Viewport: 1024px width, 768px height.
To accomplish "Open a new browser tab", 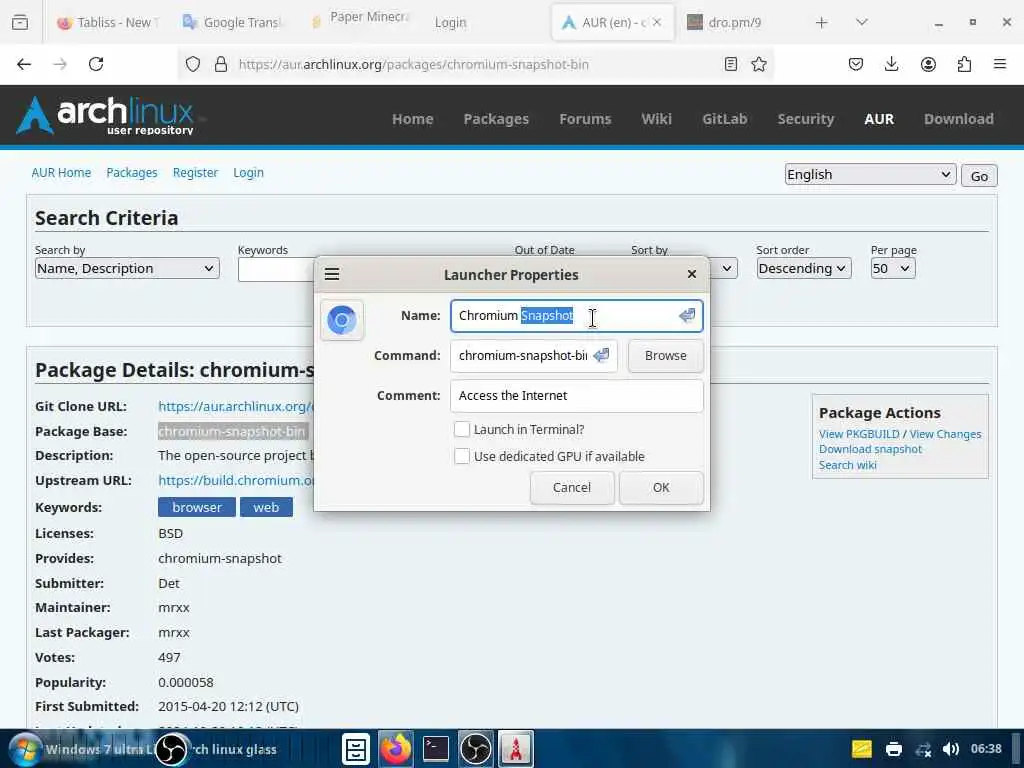I will 822,22.
